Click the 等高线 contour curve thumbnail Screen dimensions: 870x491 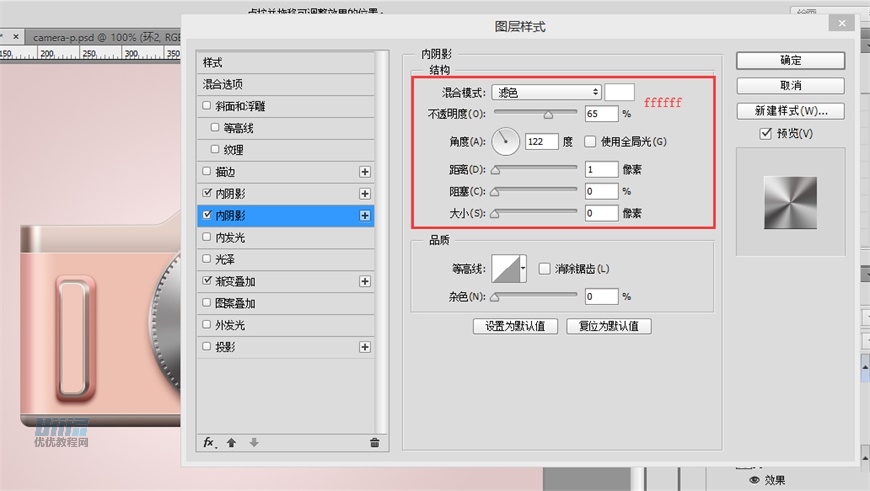pyautogui.click(x=505, y=269)
